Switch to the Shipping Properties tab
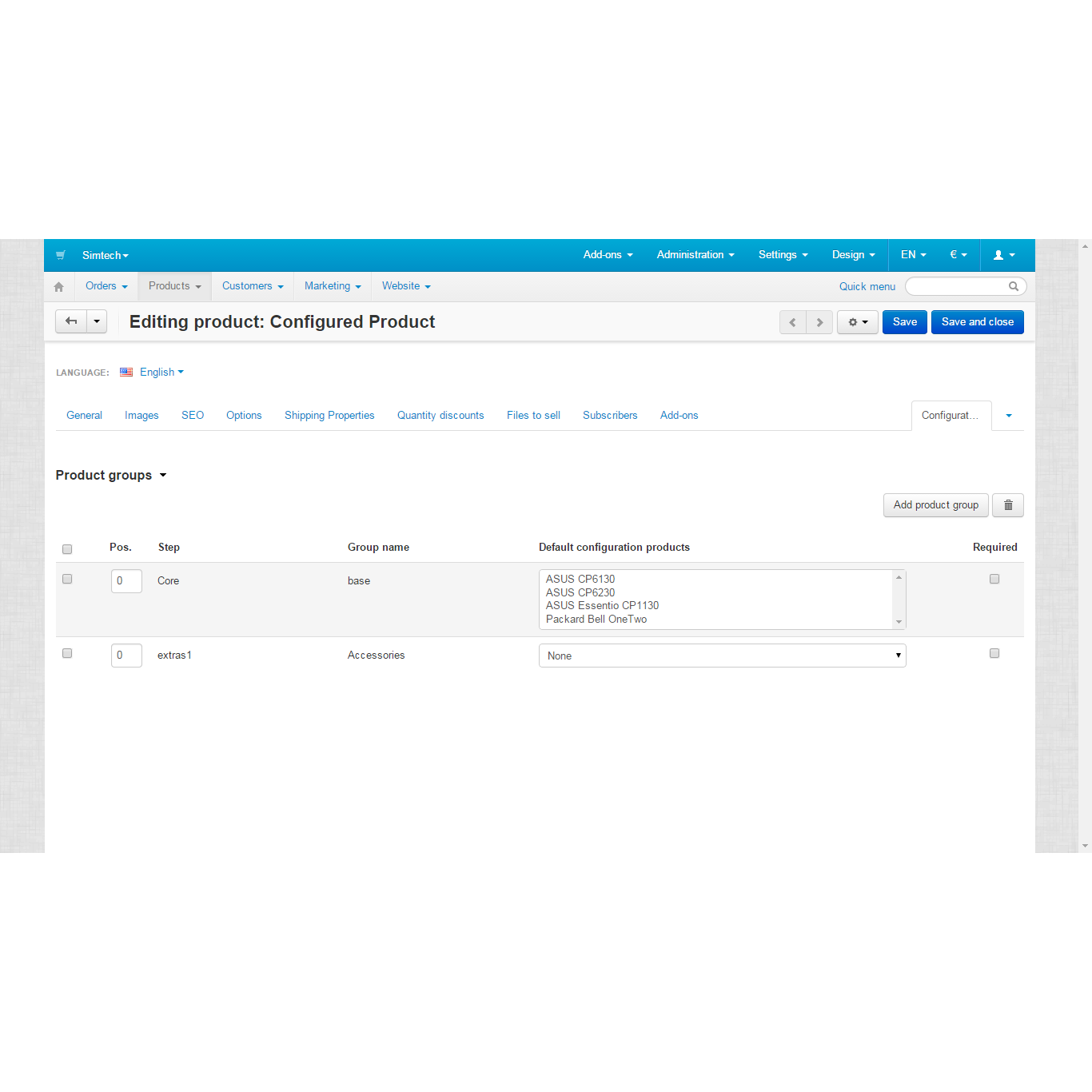This screenshot has width=1092, height=1092. click(x=329, y=416)
